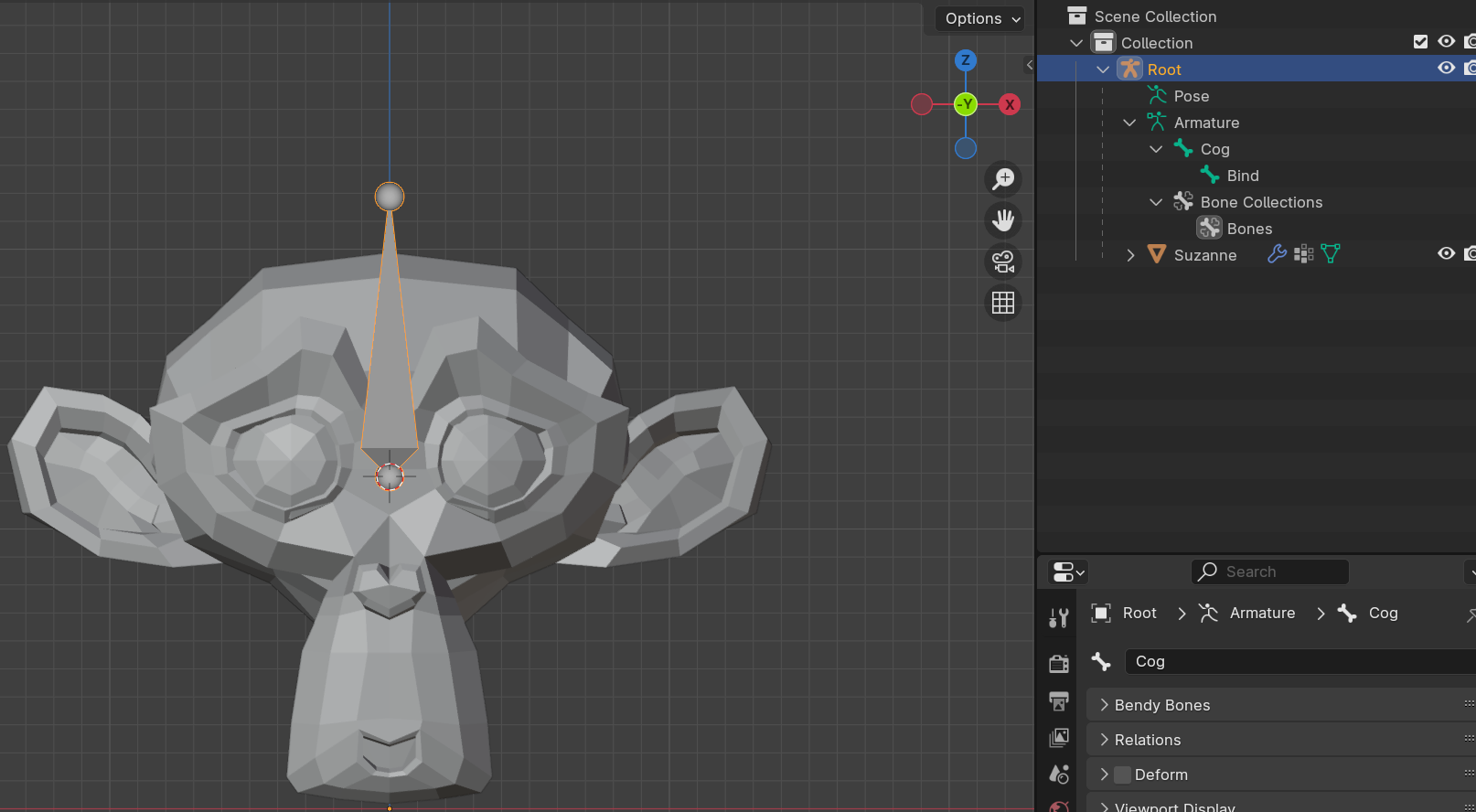Viewport: 1476px width, 812px height.
Task: Expand the Deform panel arrow
Action: pyautogui.click(x=1104, y=775)
